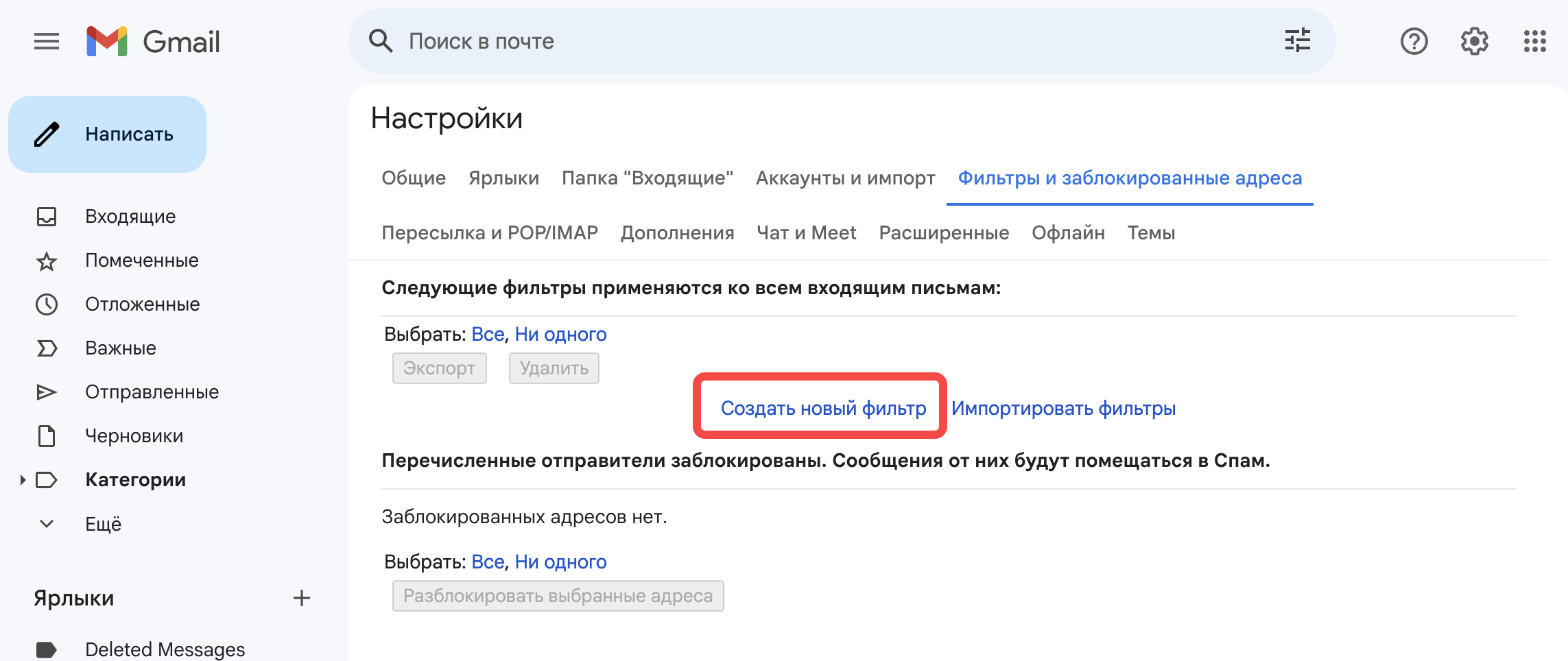Click the Импортировать фильтры link
This screenshot has width=1568, height=661.
click(x=1063, y=409)
